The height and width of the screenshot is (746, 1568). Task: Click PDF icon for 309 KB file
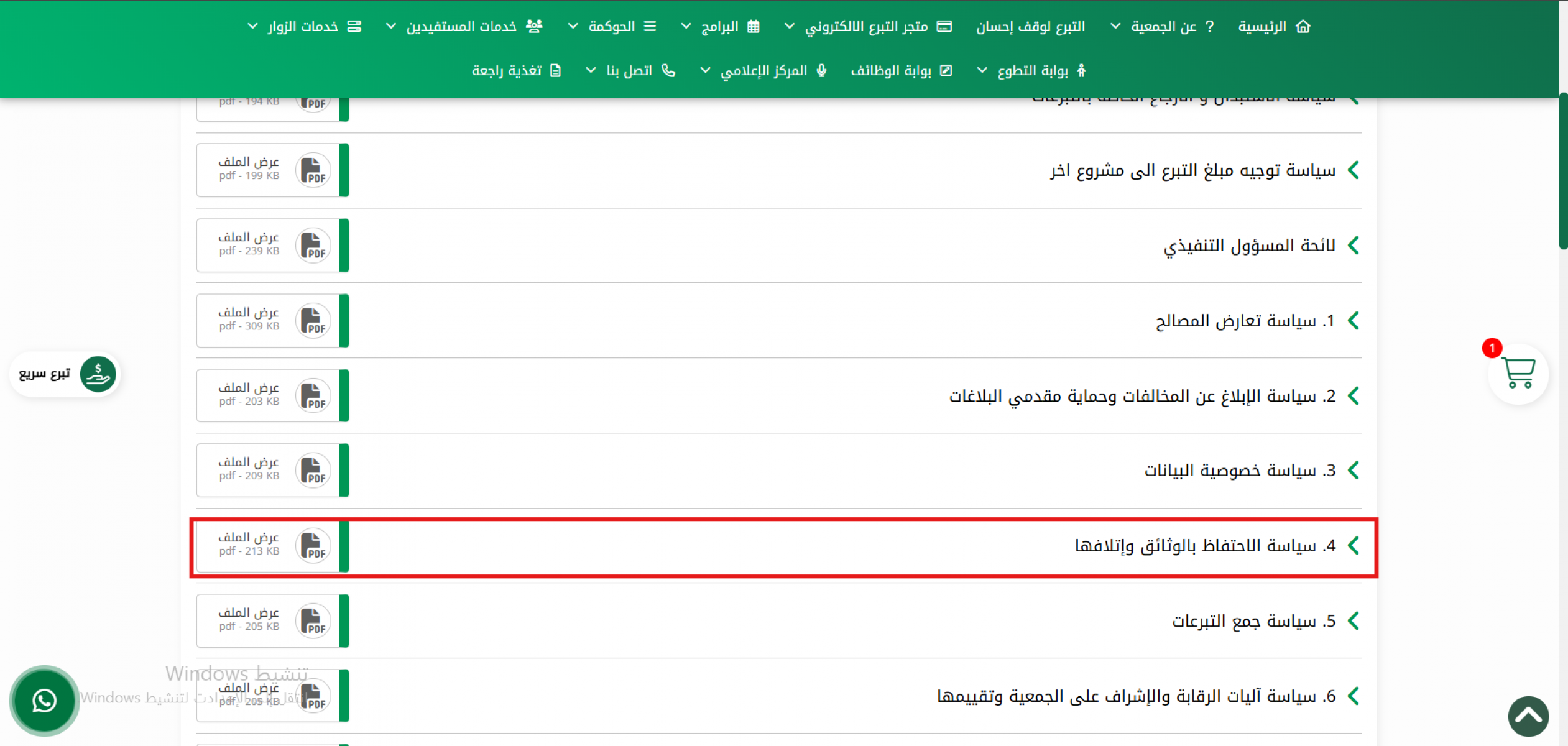point(313,321)
